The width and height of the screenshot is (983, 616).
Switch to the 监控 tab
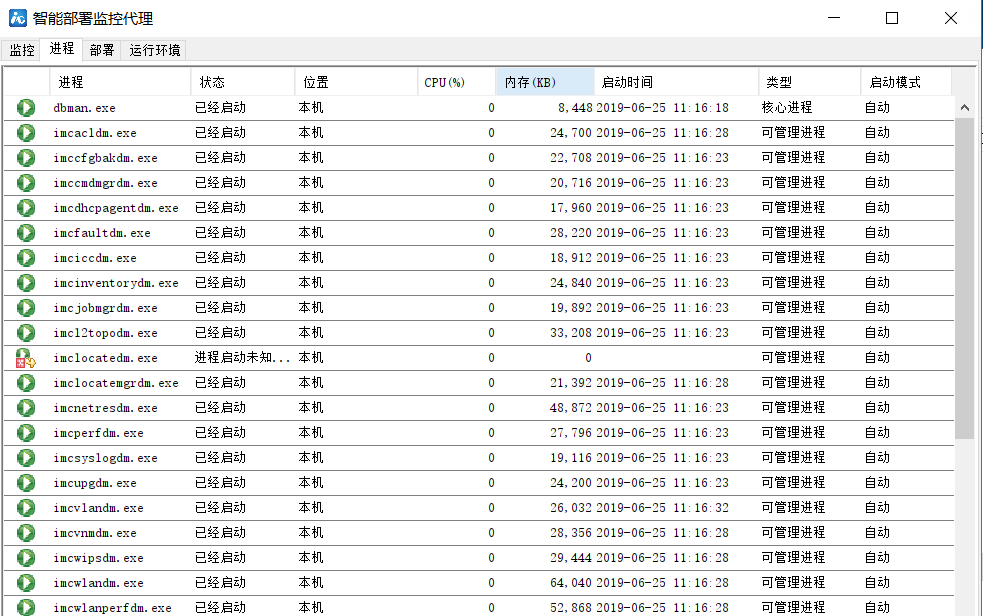click(22, 50)
